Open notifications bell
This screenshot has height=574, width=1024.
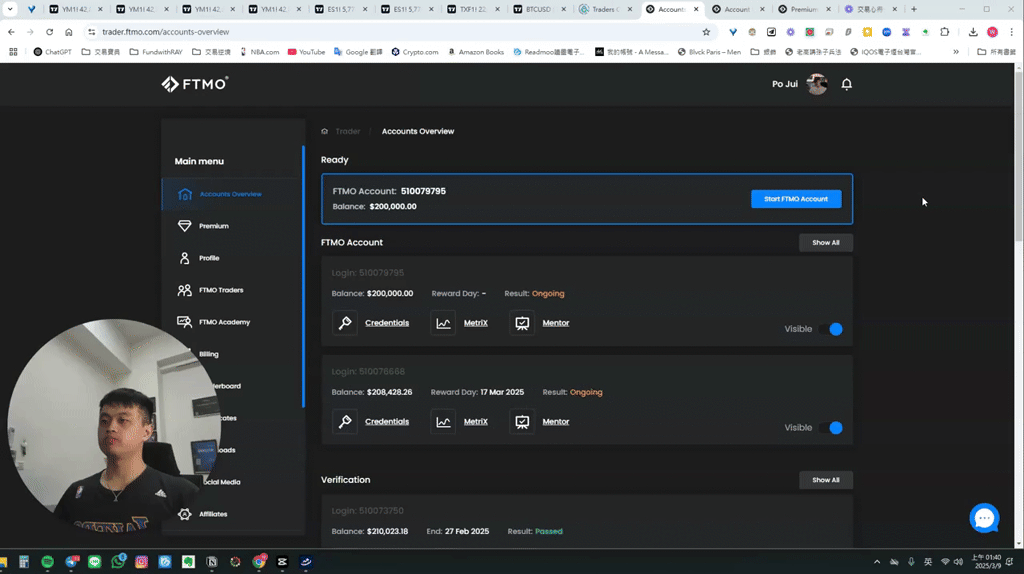(x=846, y=84)
